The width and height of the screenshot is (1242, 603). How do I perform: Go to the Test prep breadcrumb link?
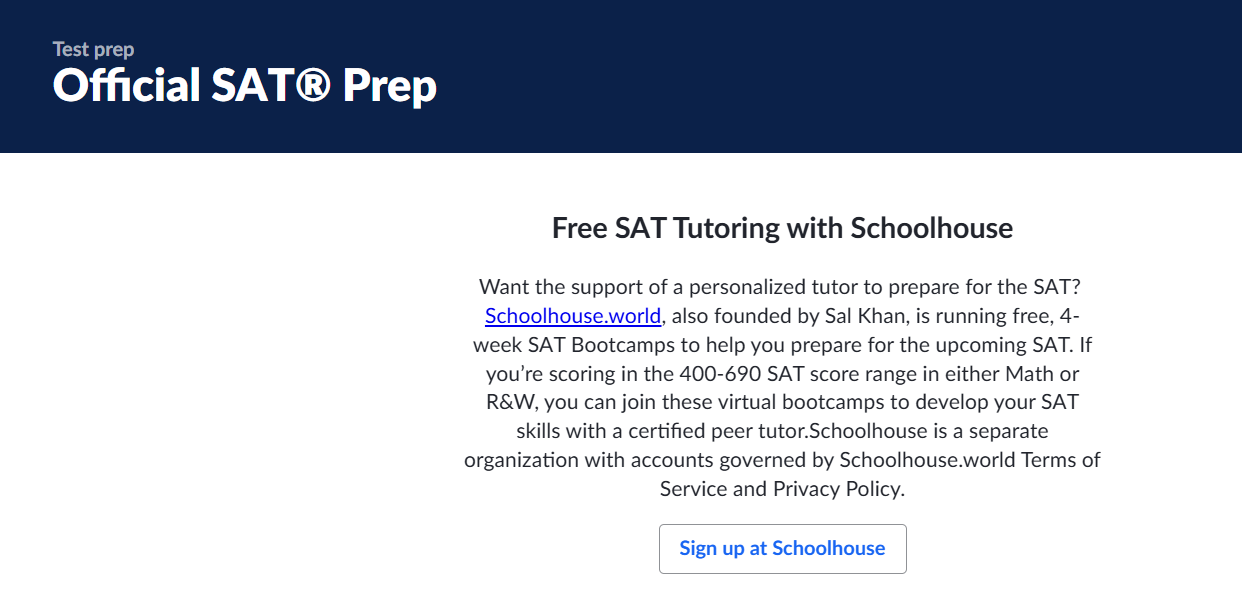point(93,49)
